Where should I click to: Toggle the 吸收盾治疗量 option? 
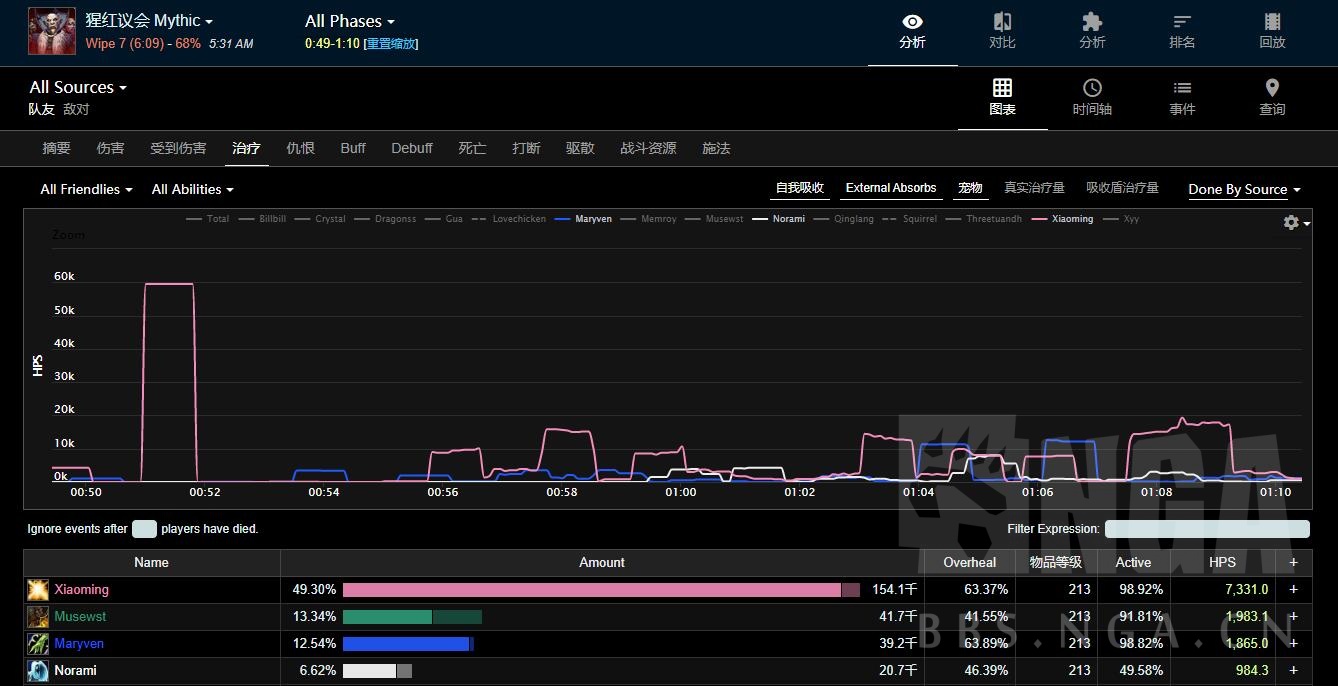pos(1122,188)
